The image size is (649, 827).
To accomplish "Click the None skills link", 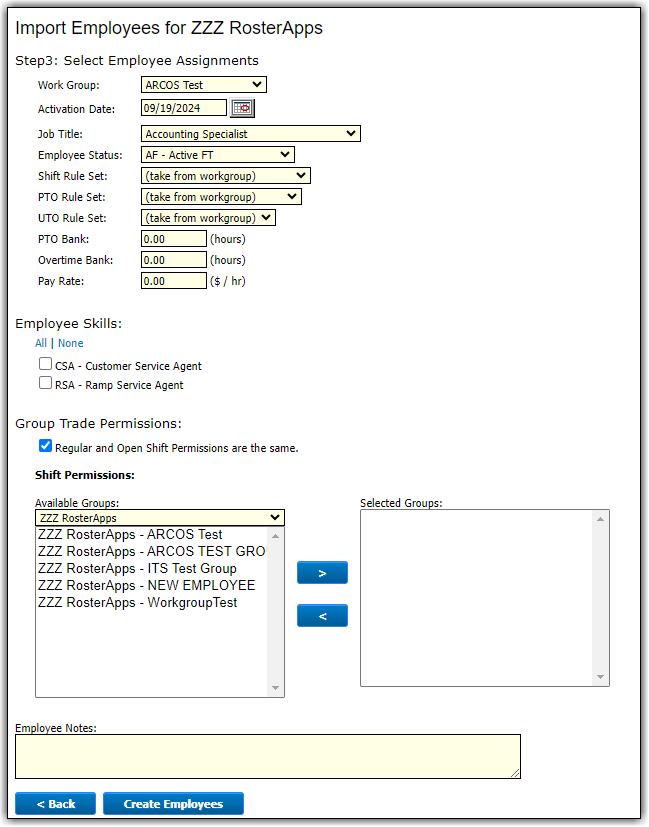I will tap(71, 343).
